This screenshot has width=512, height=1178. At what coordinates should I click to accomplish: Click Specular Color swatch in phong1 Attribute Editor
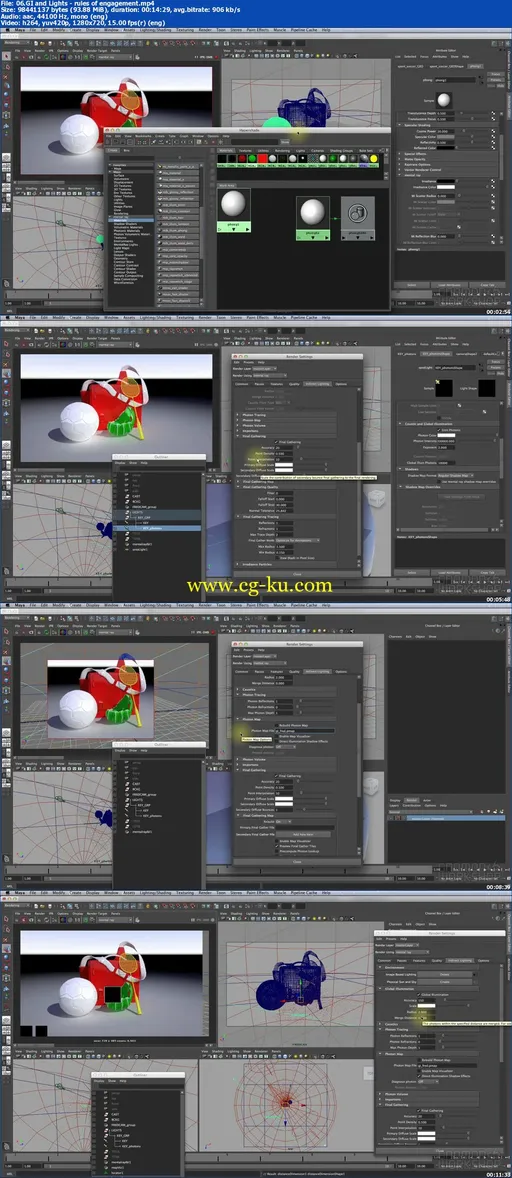[446, 137]
